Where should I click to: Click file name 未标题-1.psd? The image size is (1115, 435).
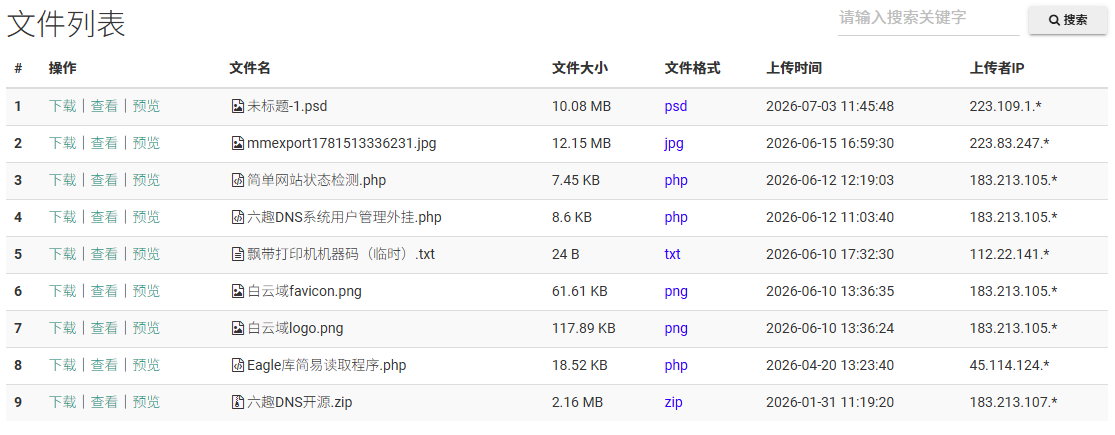pos(287,107)
